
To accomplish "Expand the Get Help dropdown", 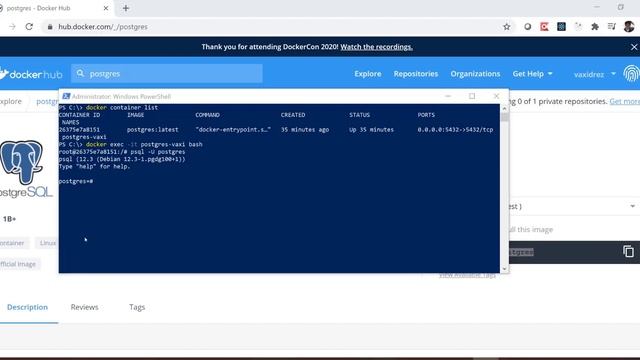I will click(x=532, y=74).
